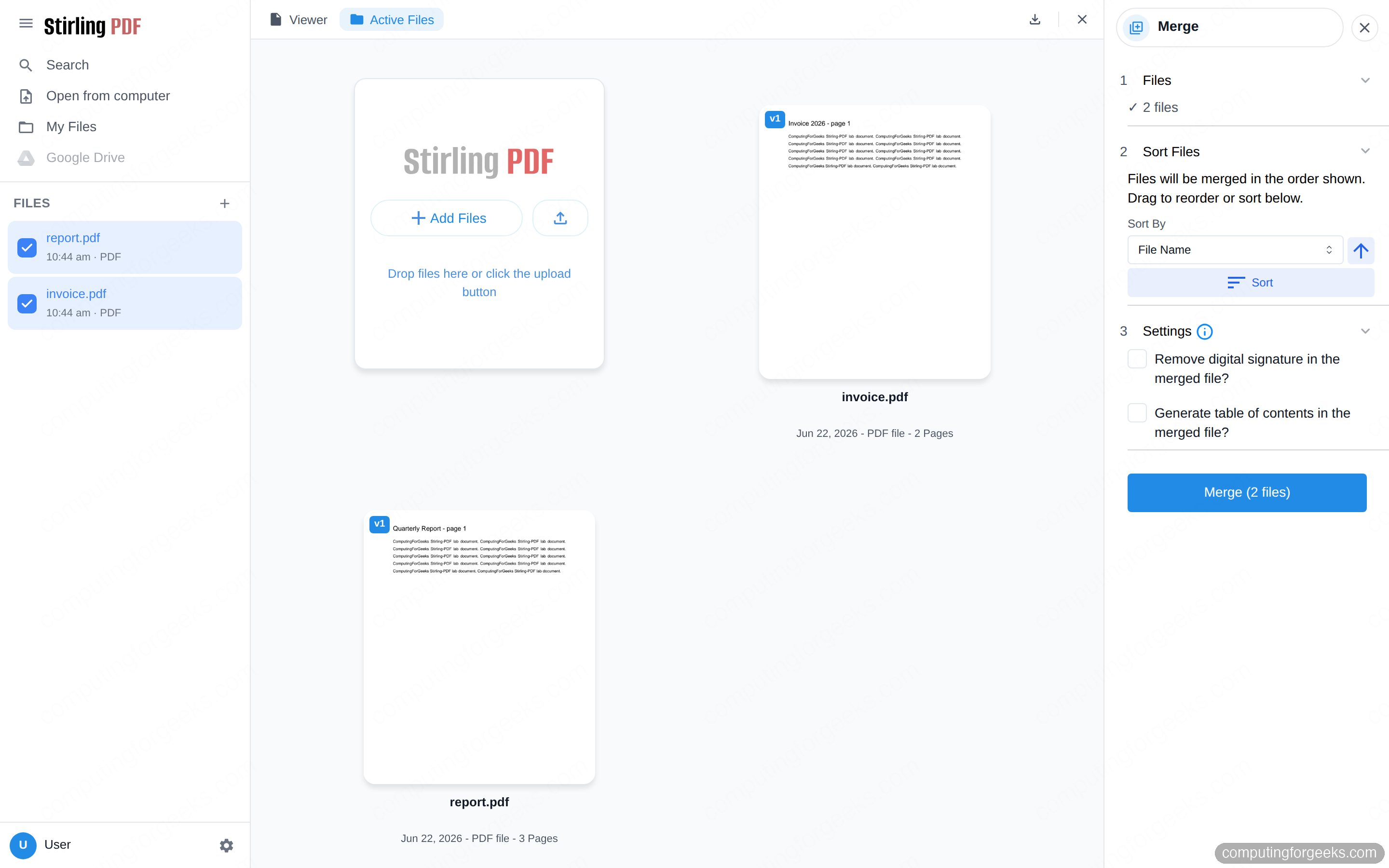Click the Open from computer file icon
The height and width of the screenshot is (868, 1389).
pos(26,96)
